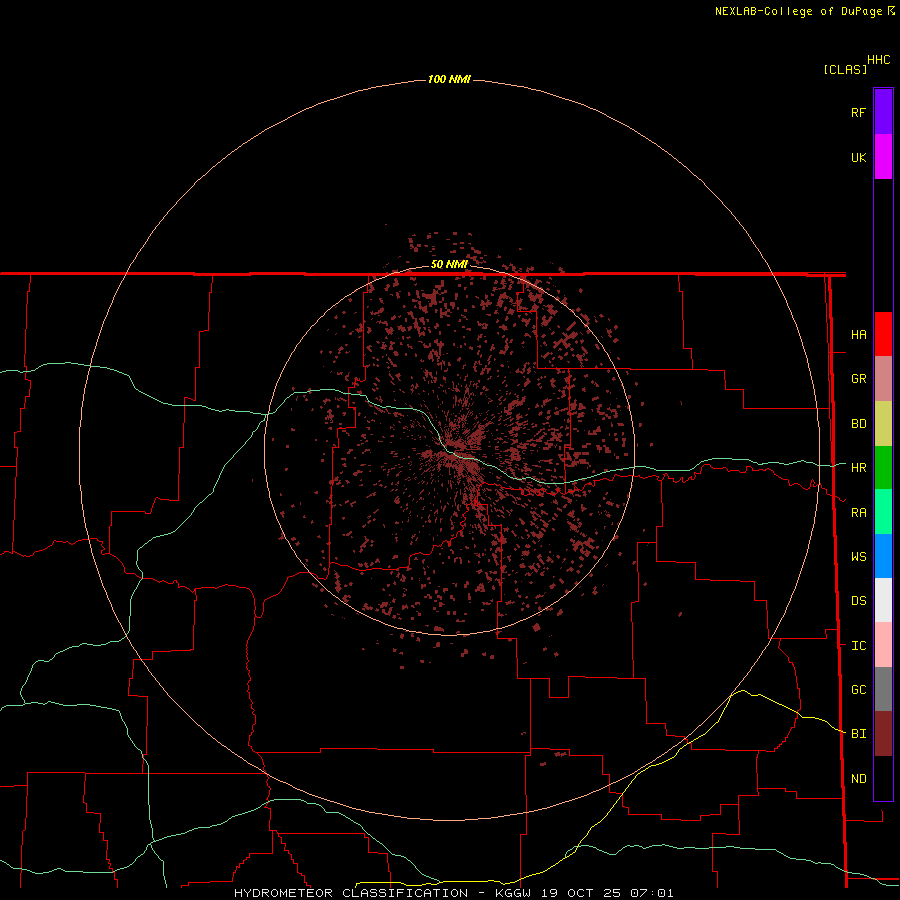Select the BD yellow color swatch
900x900 pixels.
click(x=883, y=424)
